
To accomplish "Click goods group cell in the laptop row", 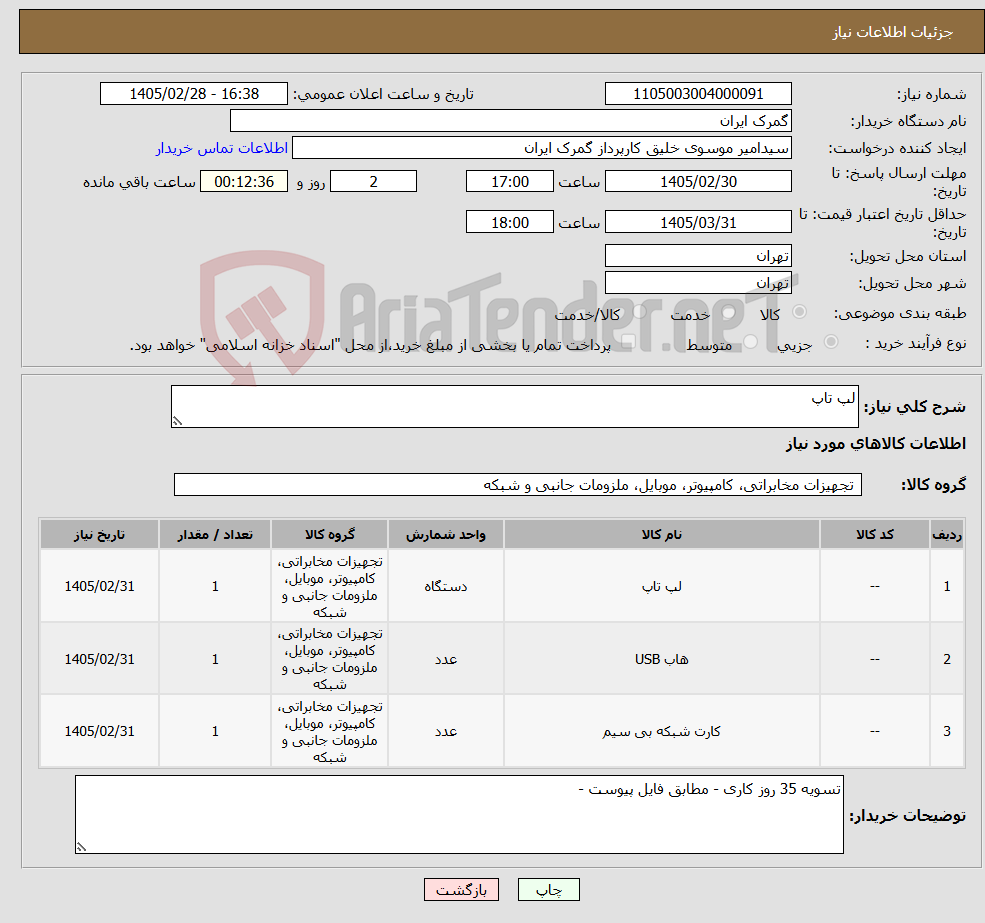I will tap(330, 586).
